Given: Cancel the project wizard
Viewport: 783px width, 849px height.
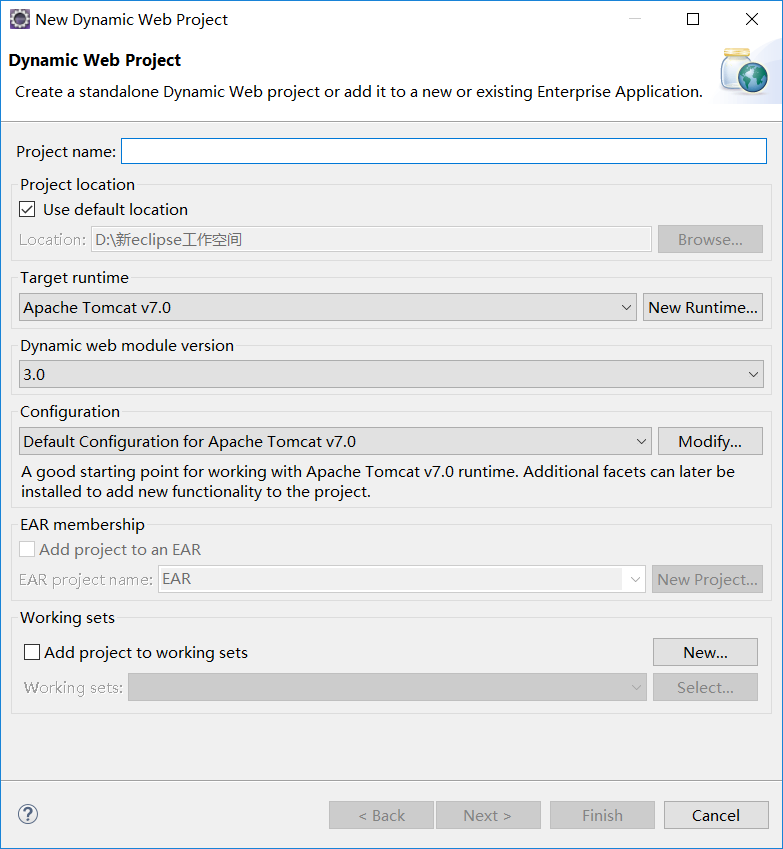Looking at the screenshot, I should pyautogui.click(x=716, y=815).
